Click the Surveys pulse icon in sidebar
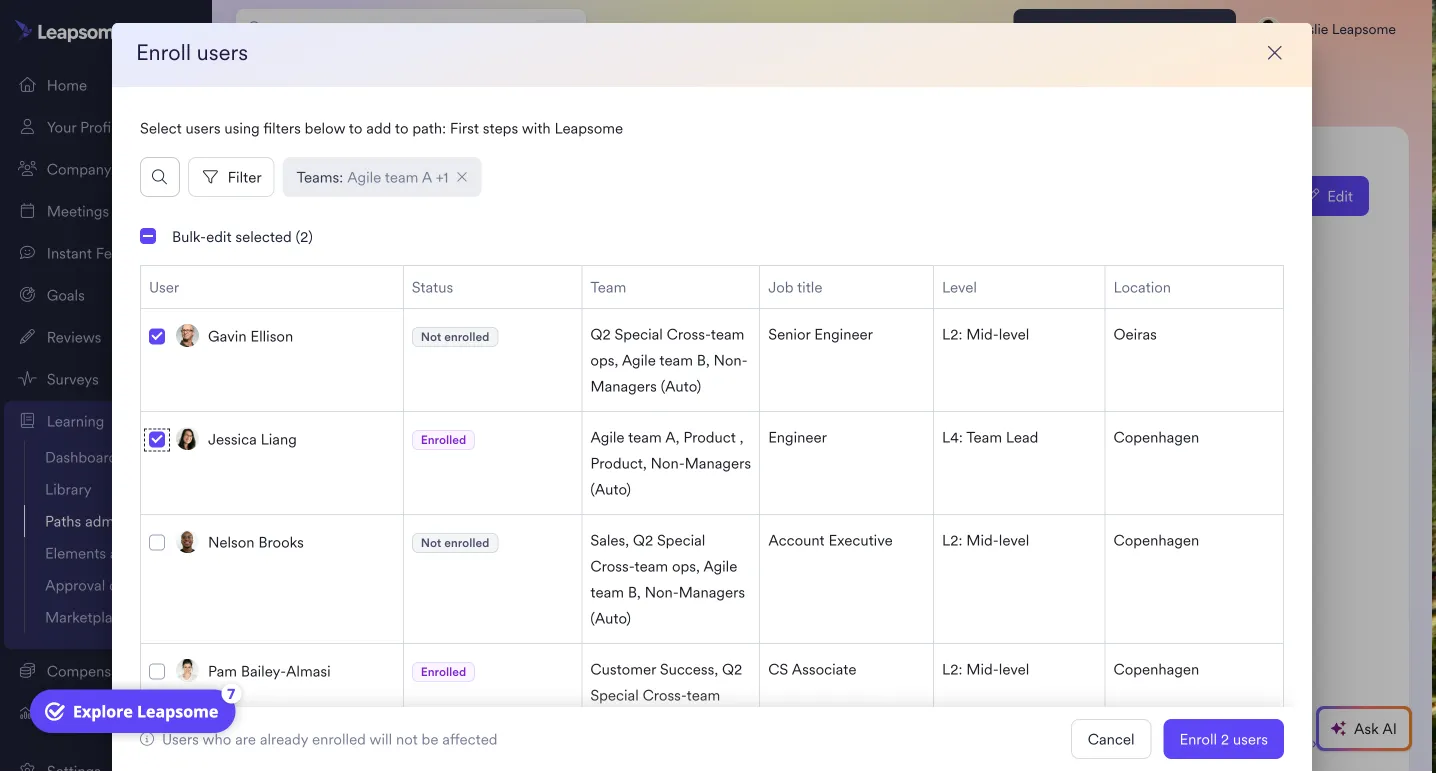This screenshot has width=1436, height=773. [x=28, y=379]
